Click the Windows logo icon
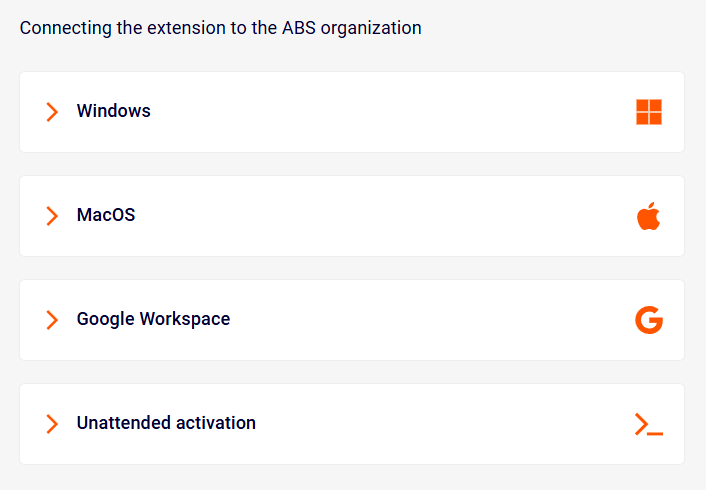Image resolution: width=706 pixels, height=490 pixels. click(x=649, y=112)
